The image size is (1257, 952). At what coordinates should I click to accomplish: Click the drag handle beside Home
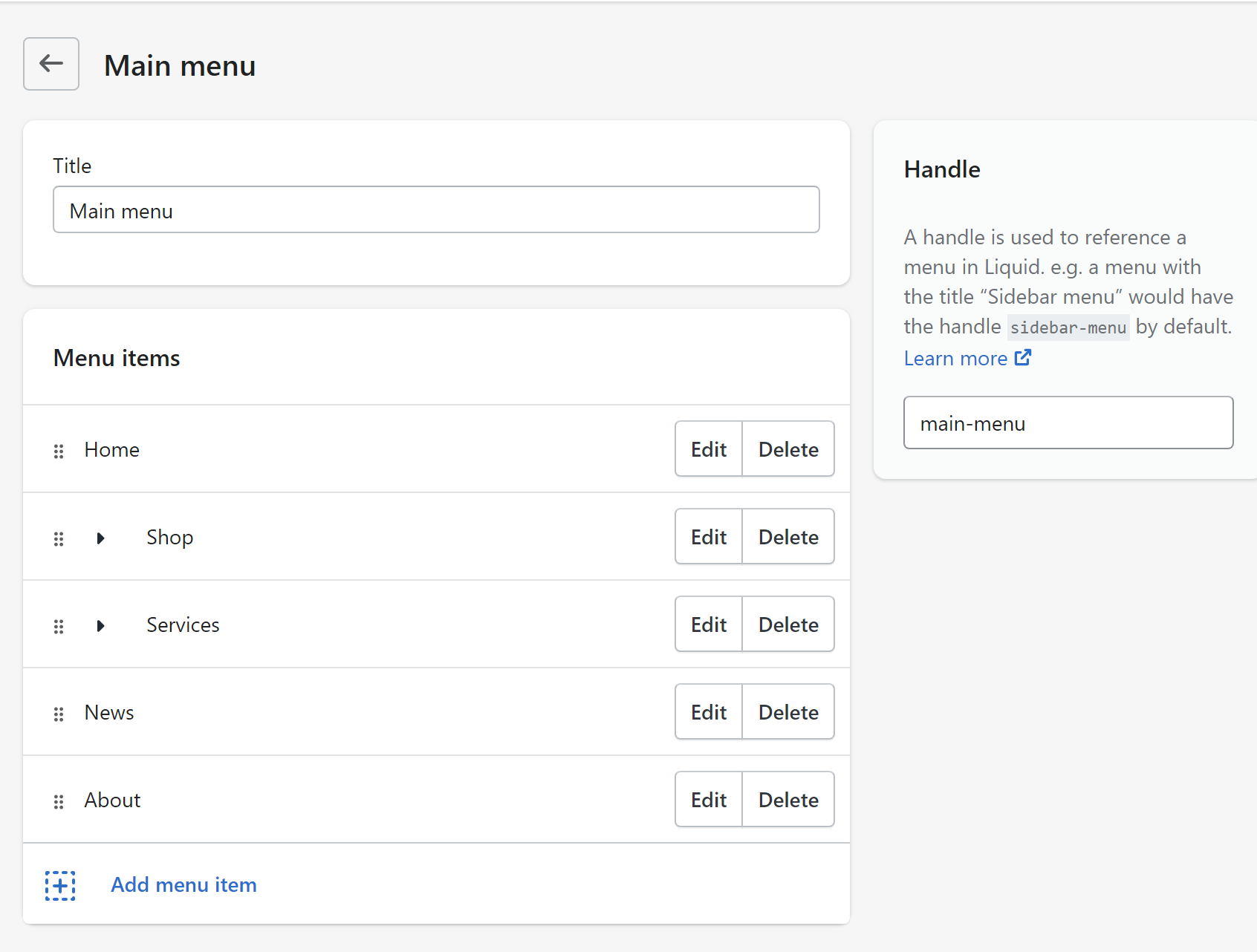59,451
